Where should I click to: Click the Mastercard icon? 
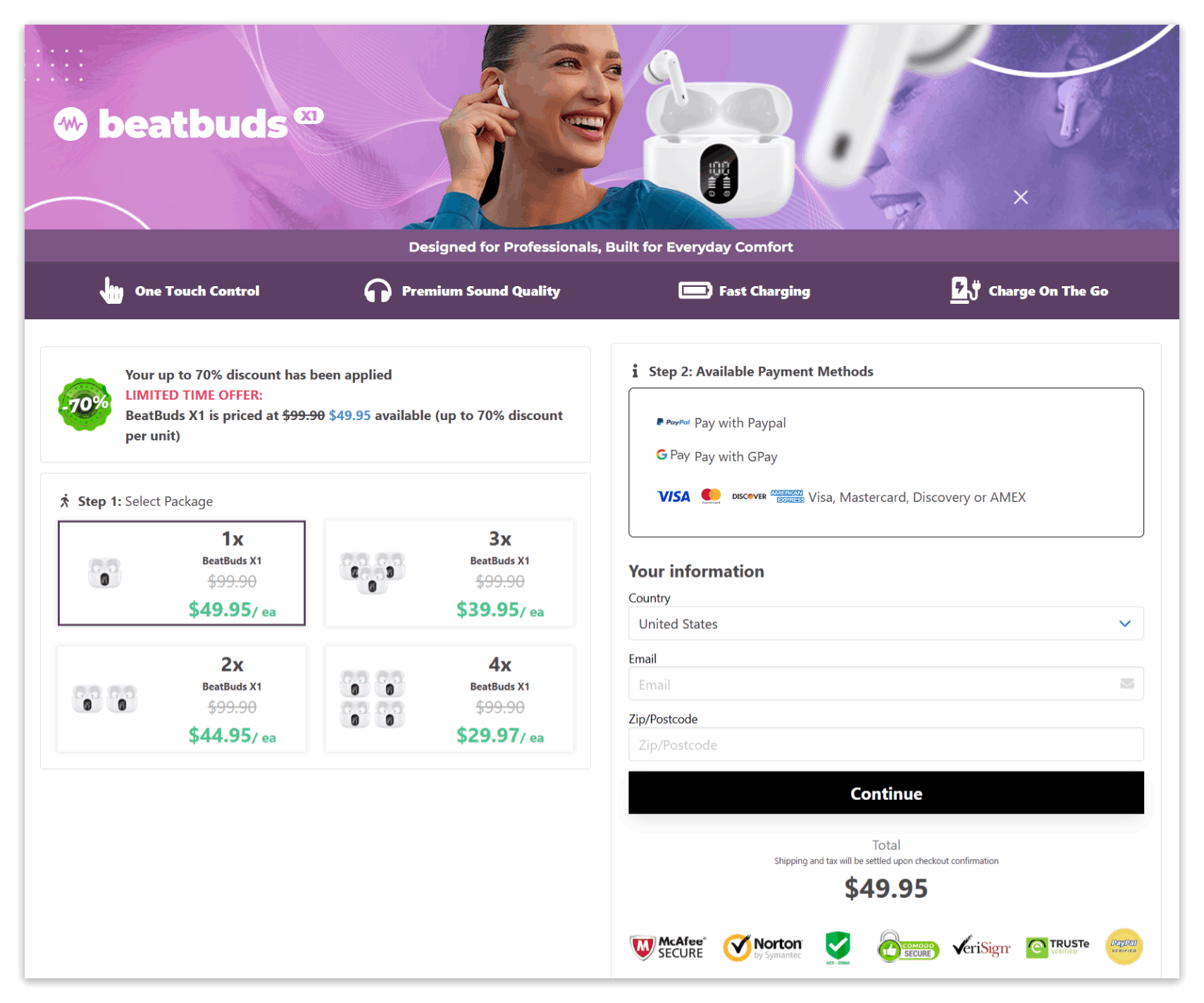712,496
